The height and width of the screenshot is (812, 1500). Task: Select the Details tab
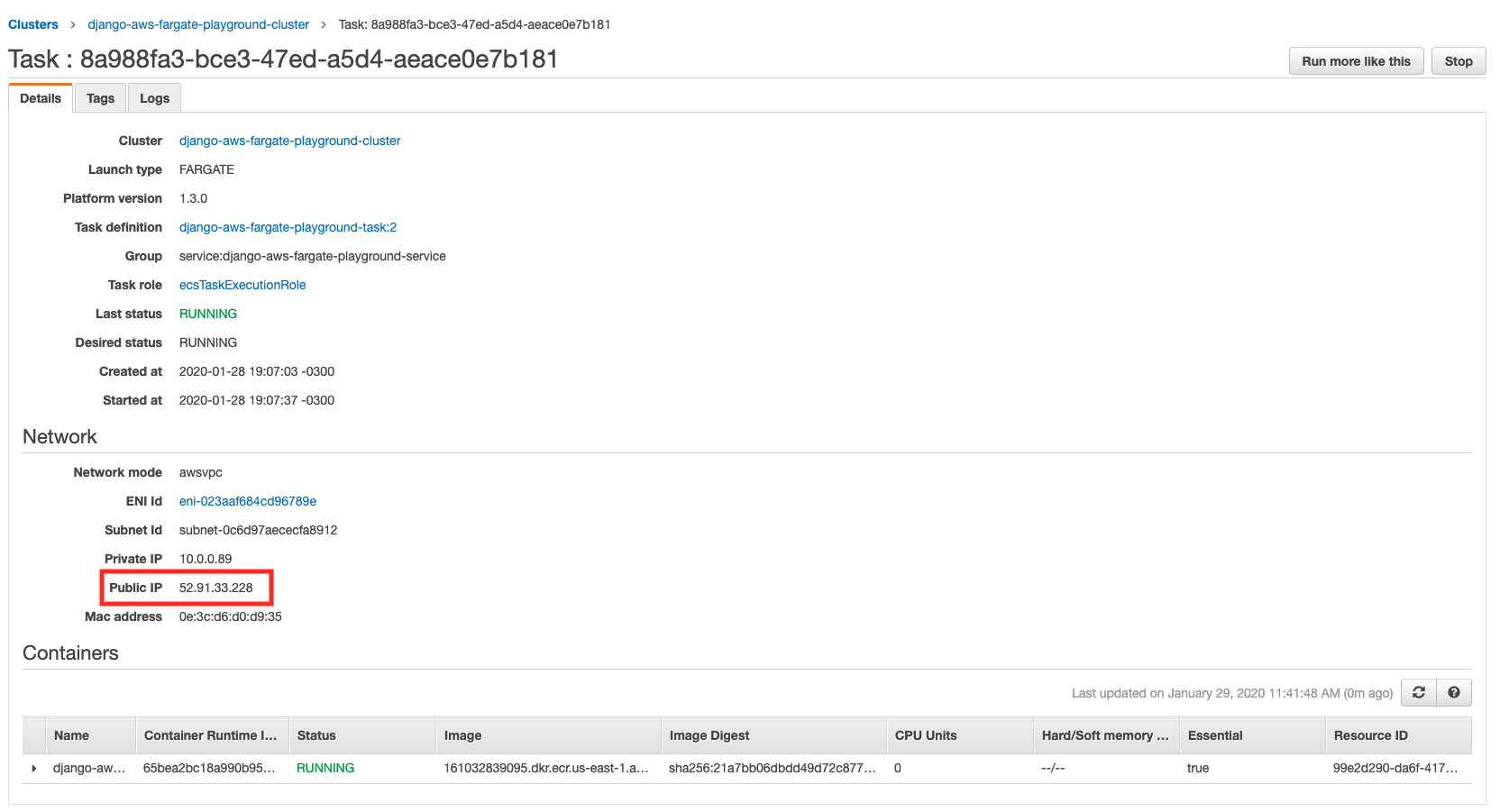point(41,98)
